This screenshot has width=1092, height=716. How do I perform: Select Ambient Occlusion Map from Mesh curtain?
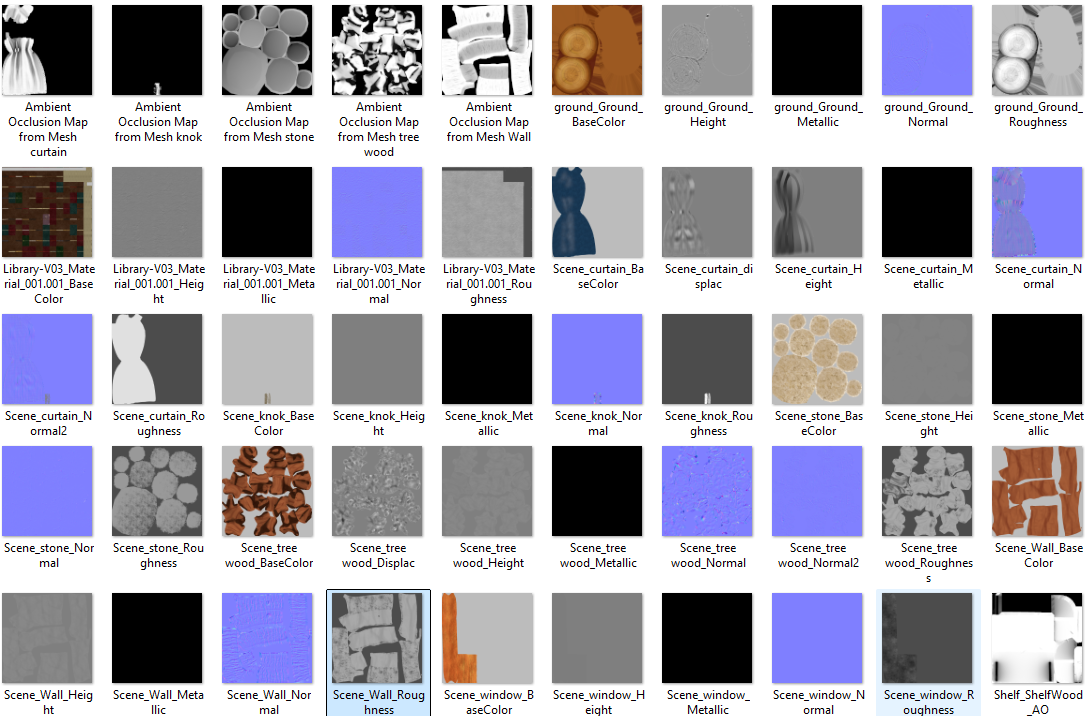47,49
